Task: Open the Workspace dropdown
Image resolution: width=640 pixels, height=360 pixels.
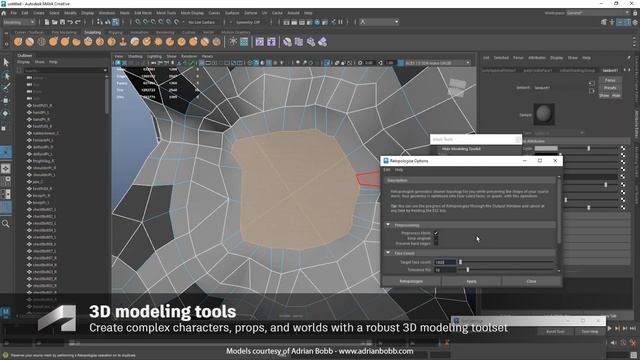Action: [x=598, y=13]
